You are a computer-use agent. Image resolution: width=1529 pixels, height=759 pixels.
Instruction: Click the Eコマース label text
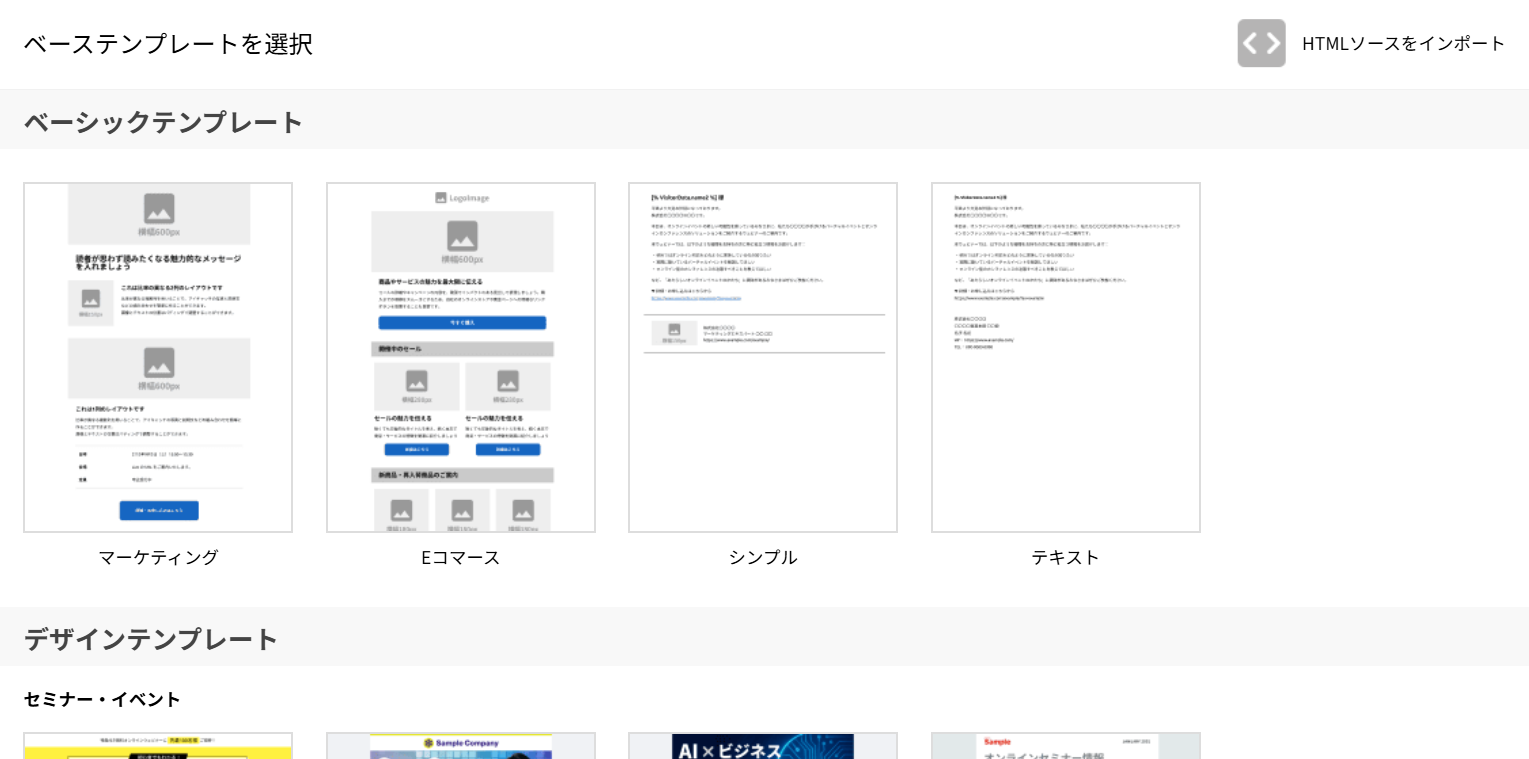(461, 557)
